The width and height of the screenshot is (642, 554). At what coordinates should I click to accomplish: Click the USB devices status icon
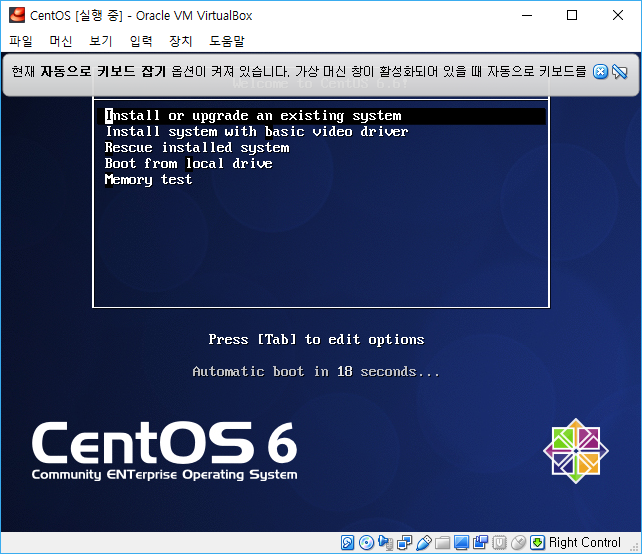coord(423,542)
